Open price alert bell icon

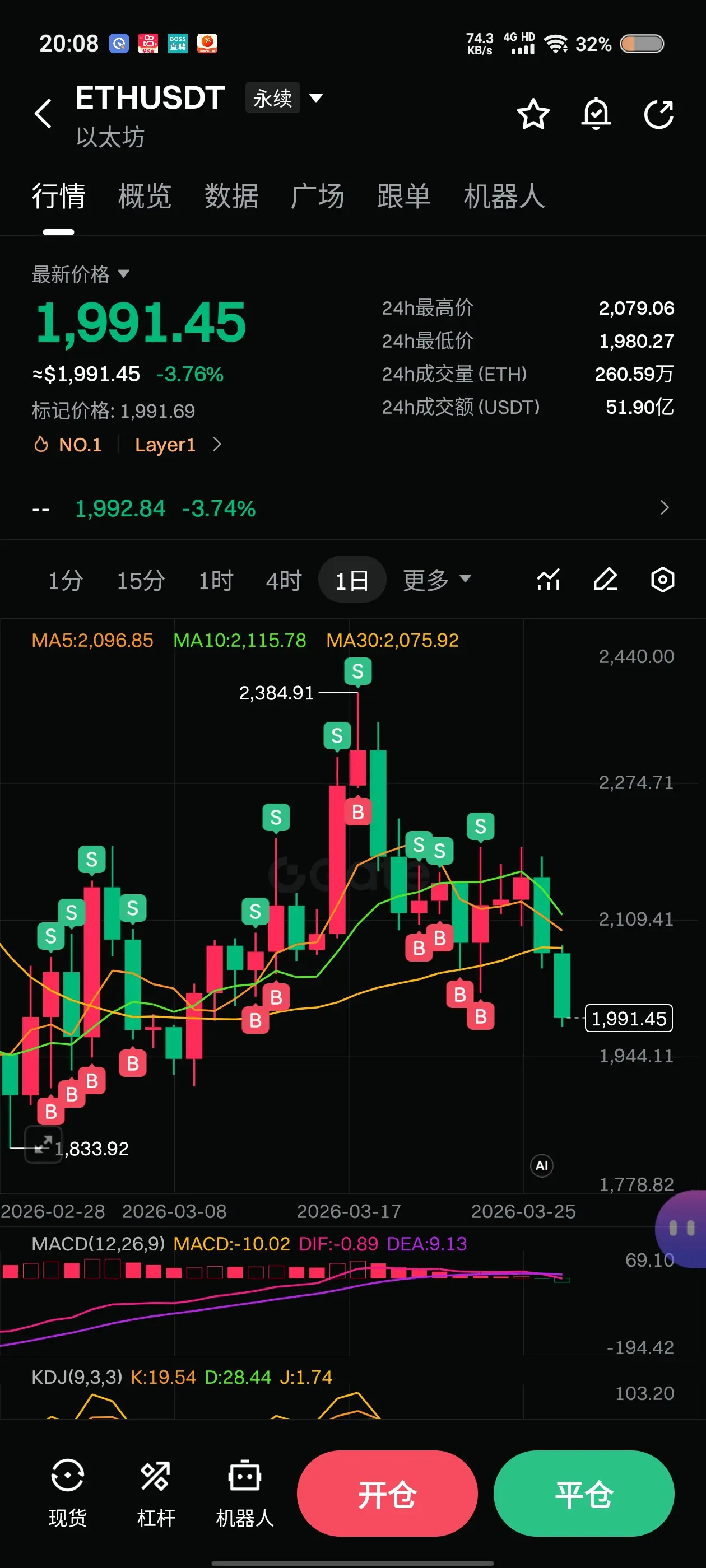(x=596, y=114)
